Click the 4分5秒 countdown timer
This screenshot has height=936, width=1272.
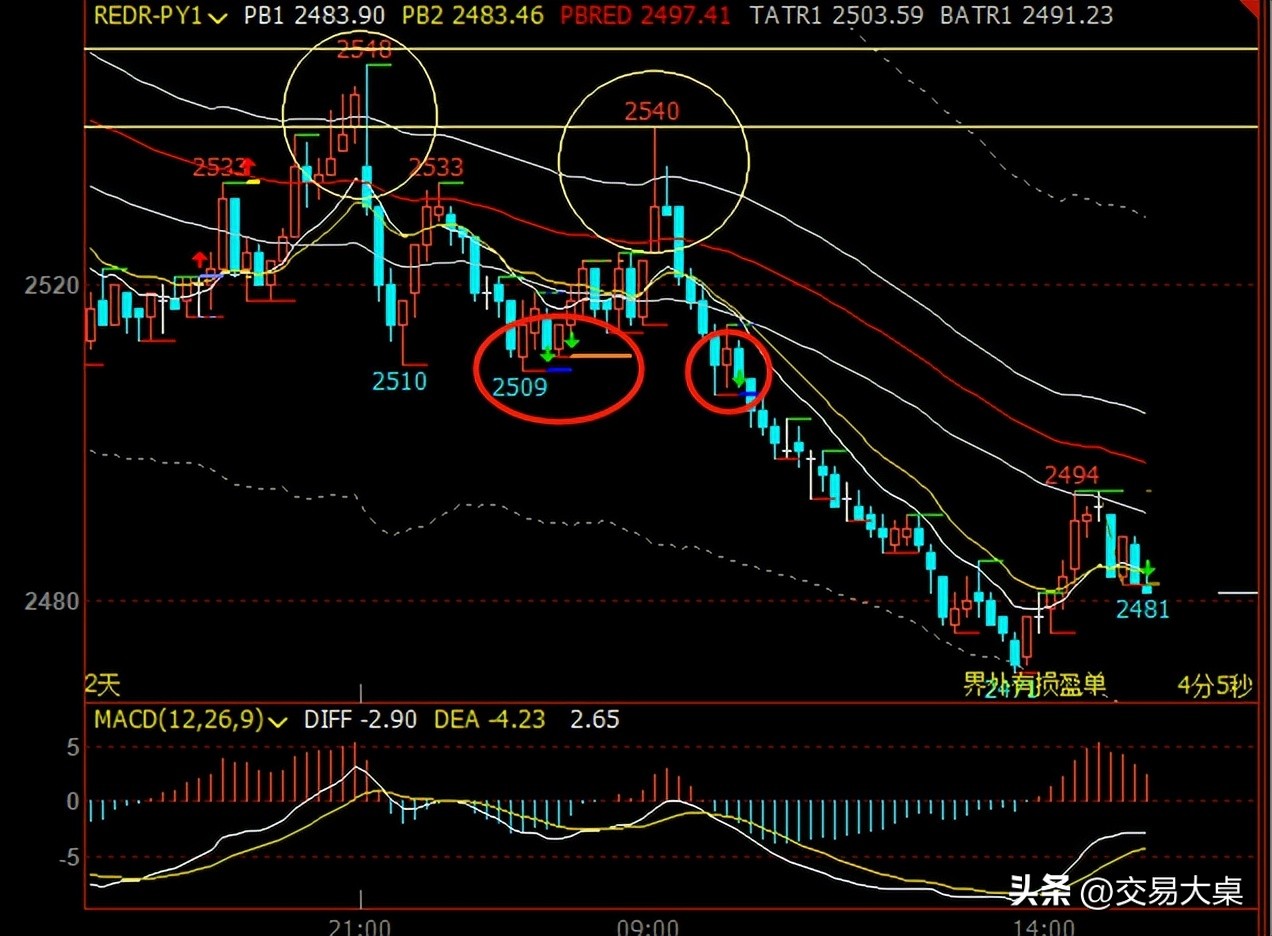(x=1214, y=686)
